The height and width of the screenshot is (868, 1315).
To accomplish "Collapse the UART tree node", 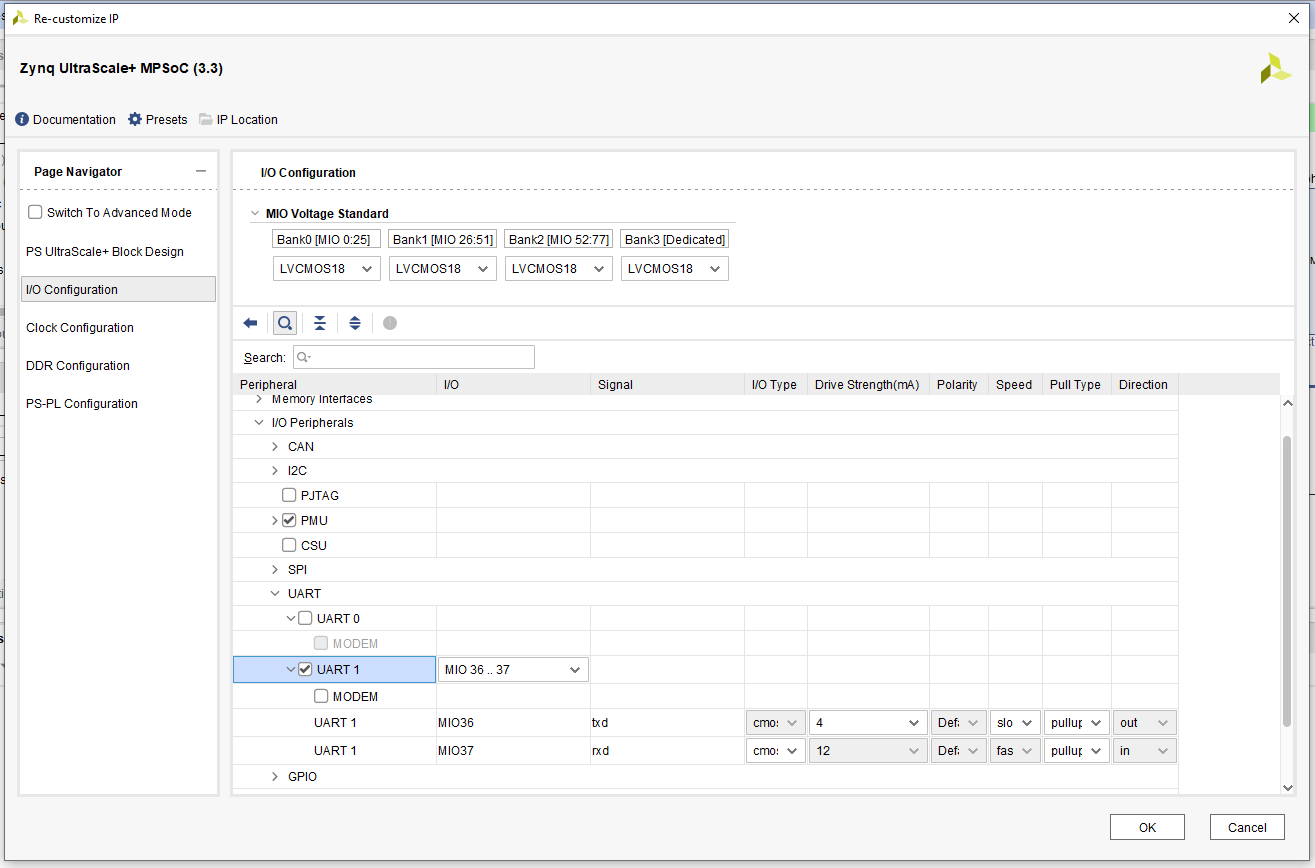I will [x=275, y=594].
